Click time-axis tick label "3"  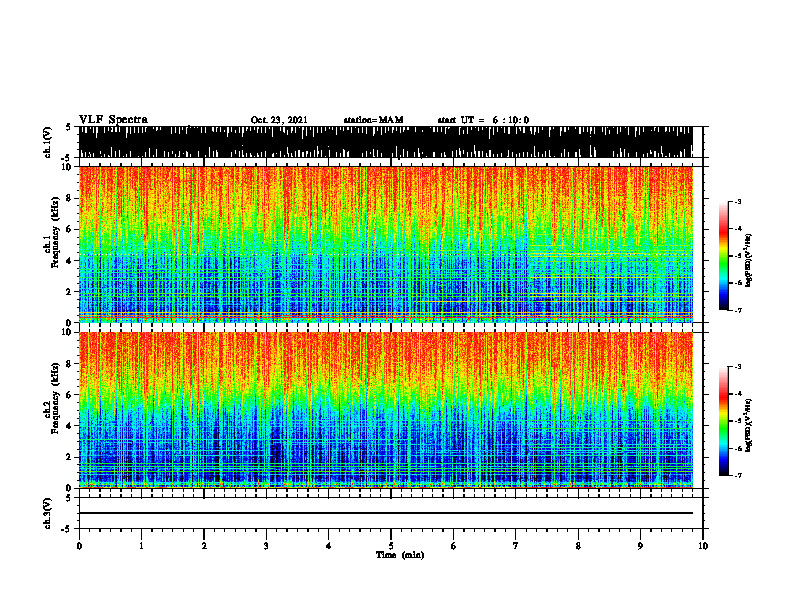tap(266, 546)
